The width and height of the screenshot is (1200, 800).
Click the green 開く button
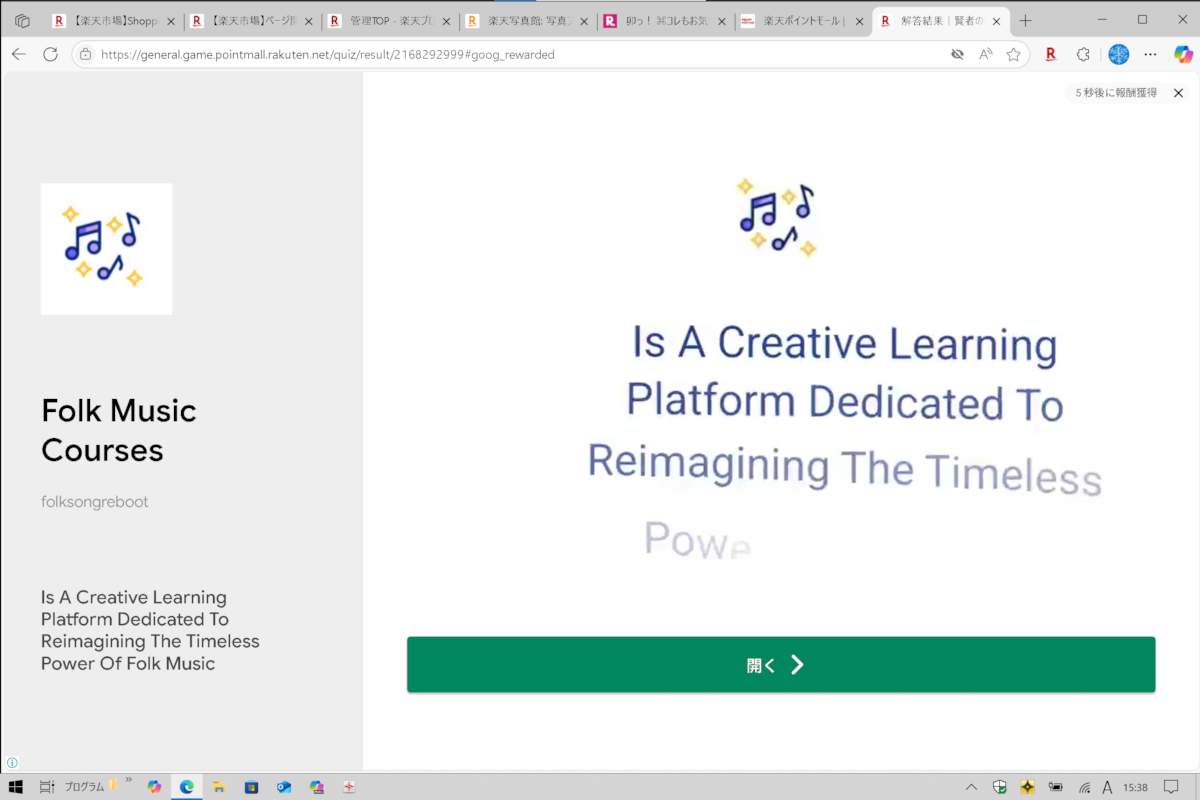point(780,665)
